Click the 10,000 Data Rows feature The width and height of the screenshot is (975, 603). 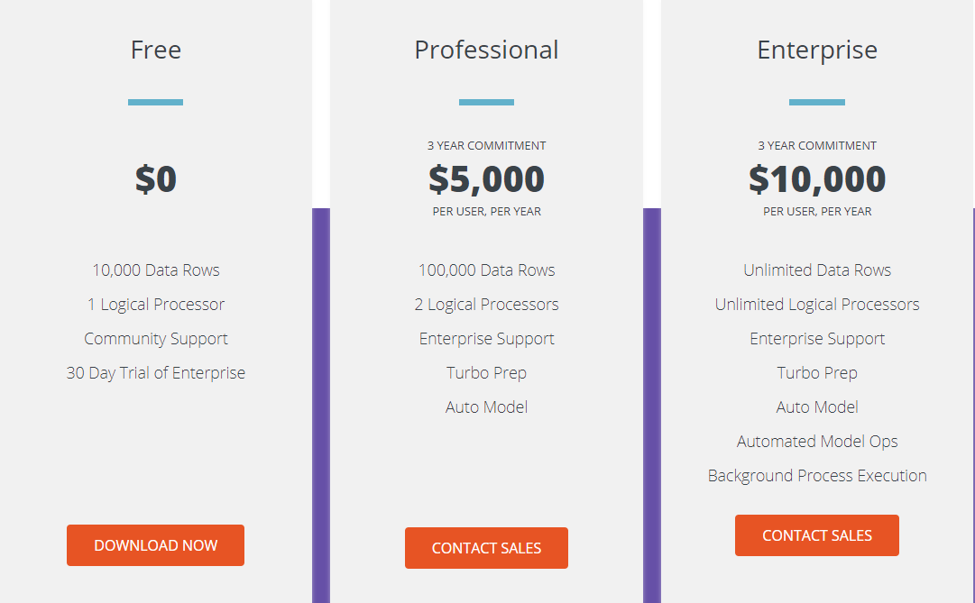(156, 270)
